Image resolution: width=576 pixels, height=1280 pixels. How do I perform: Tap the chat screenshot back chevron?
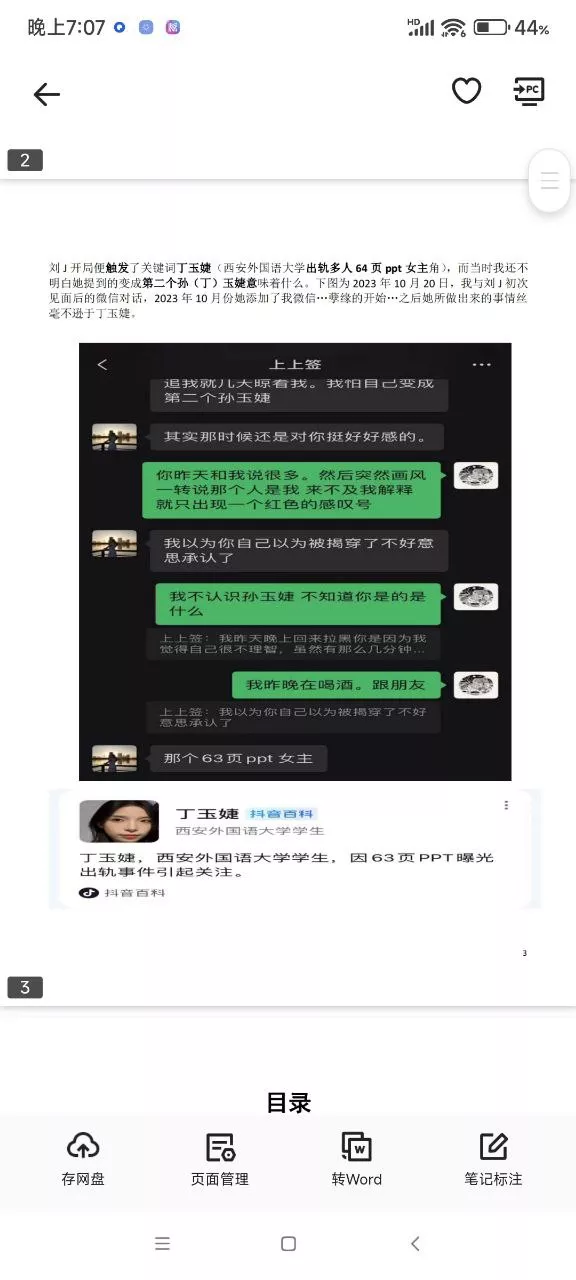[101, 365]
